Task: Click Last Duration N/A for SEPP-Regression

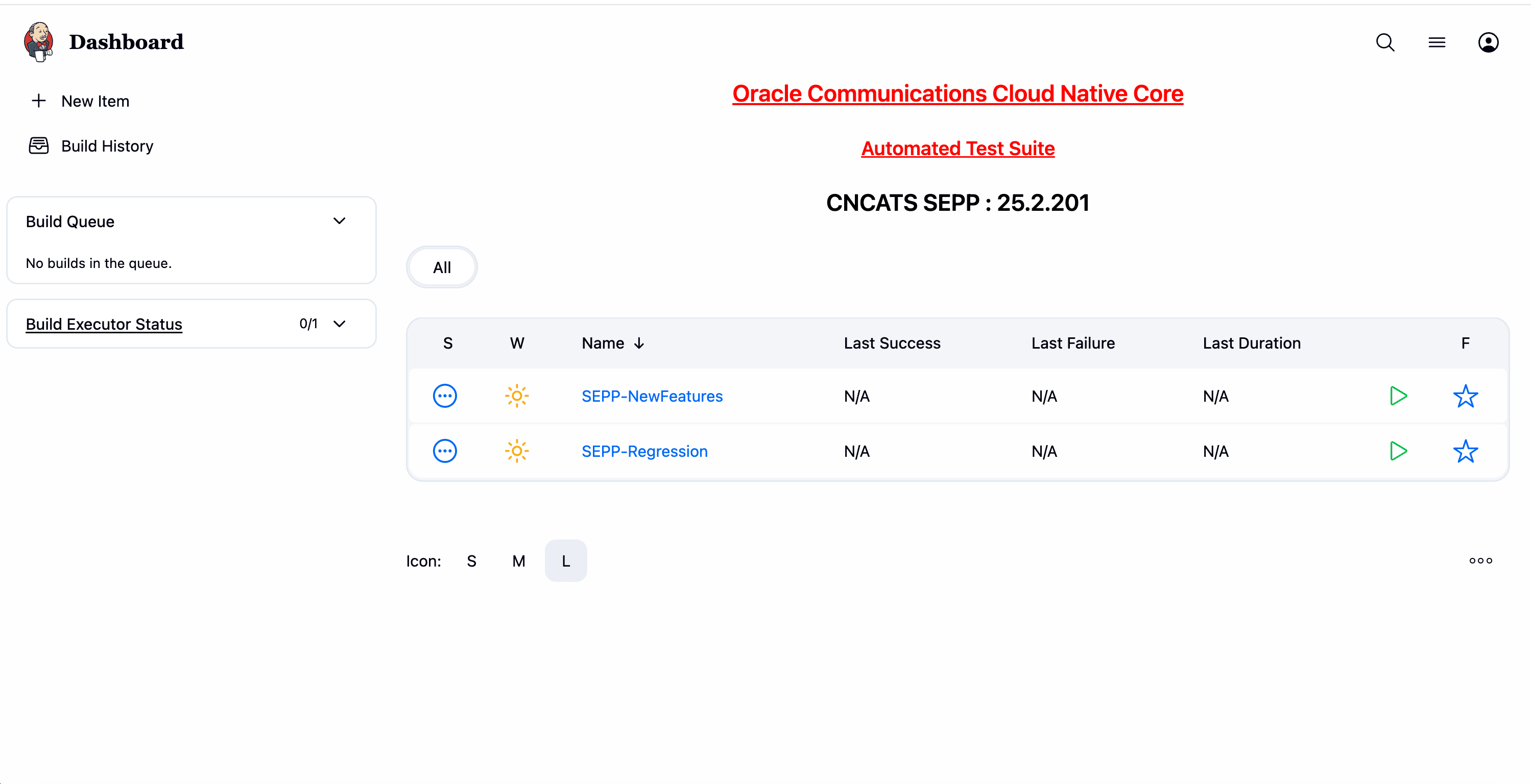Action: pyautogui.click(x=1215, y=451)
